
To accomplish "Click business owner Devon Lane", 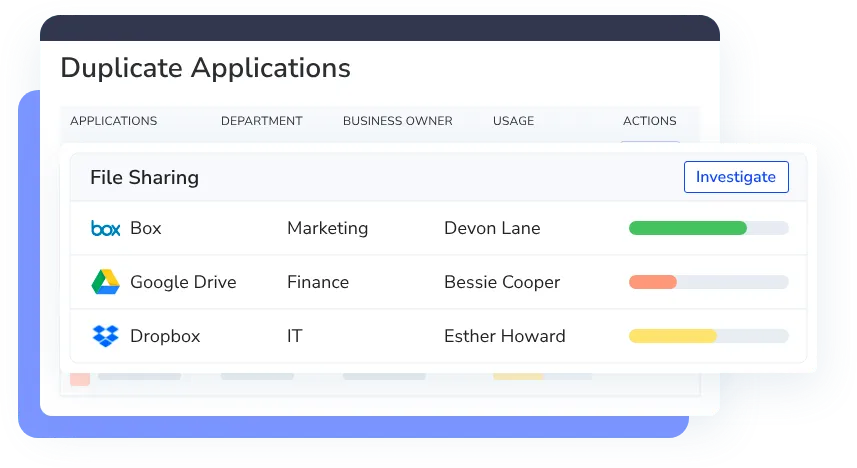I will (x=492, y=228).
